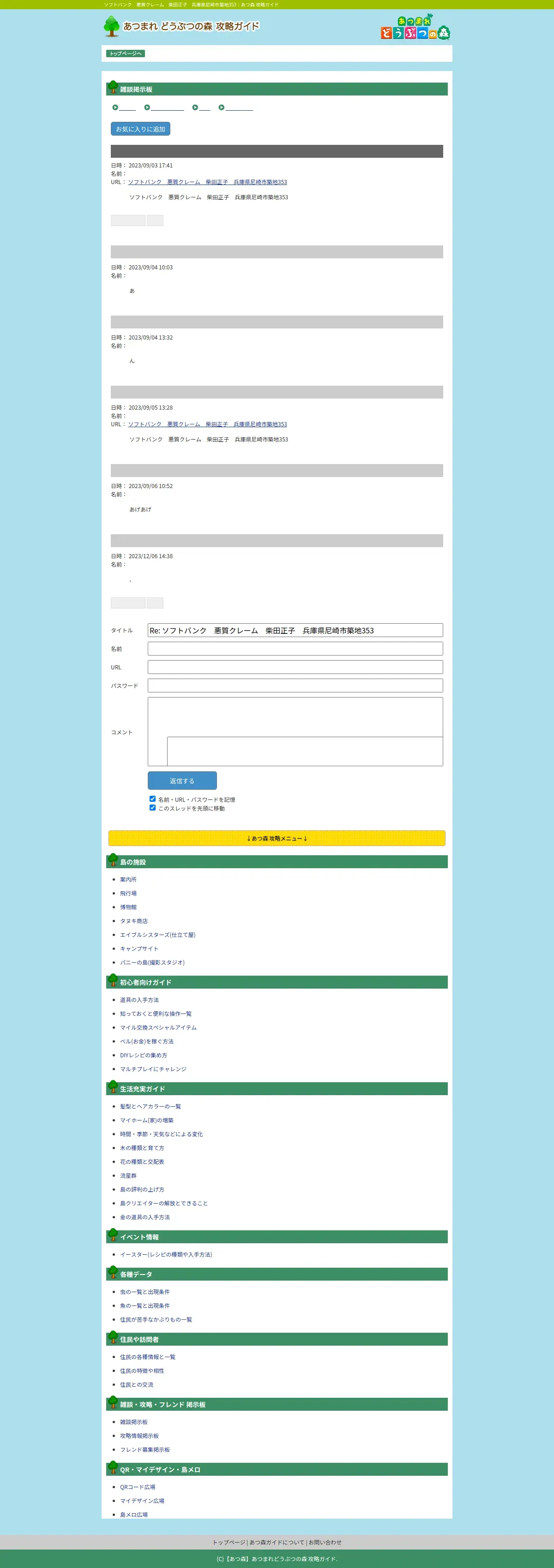
Task: Open ベル(お金)を稼ぐ方法 link
Action: [146, 1042]
